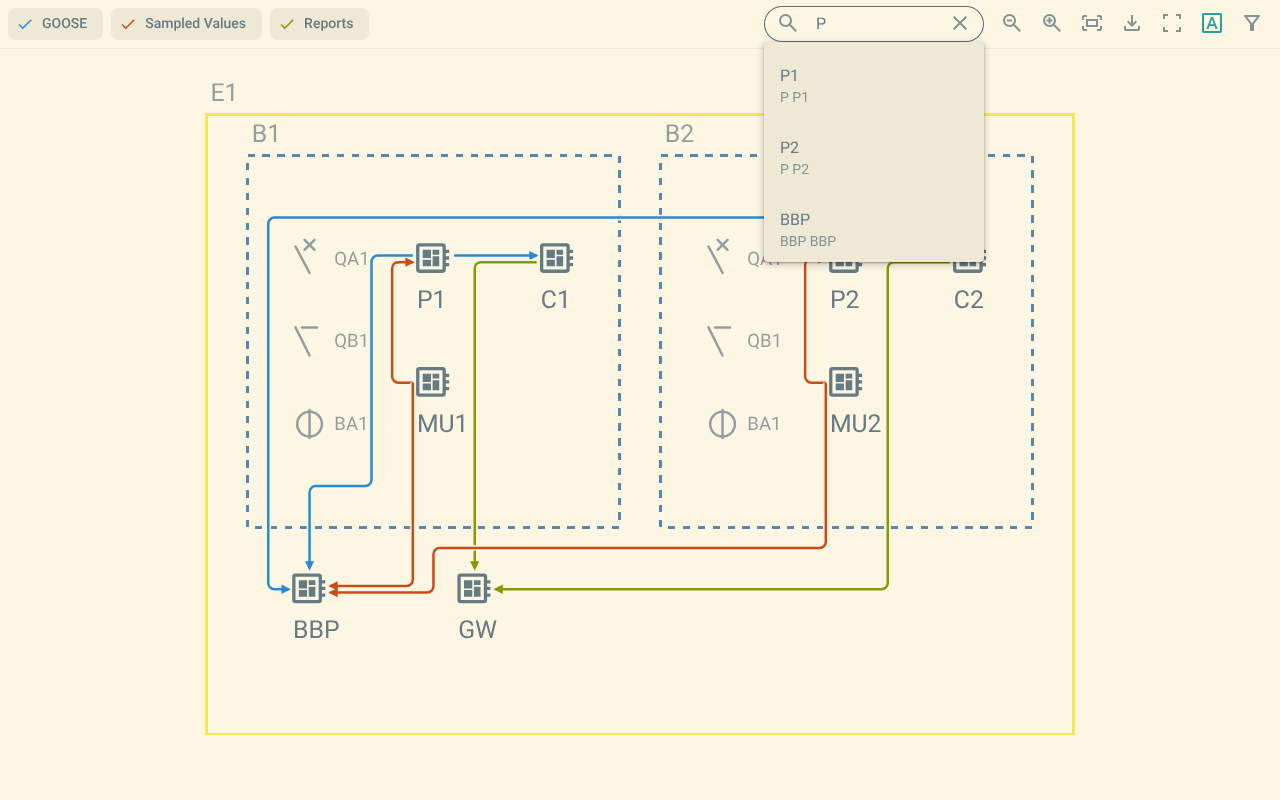Screen dimensions: 1280x800
Task: Click the GW IED icon
Action: tap(473, 588)
